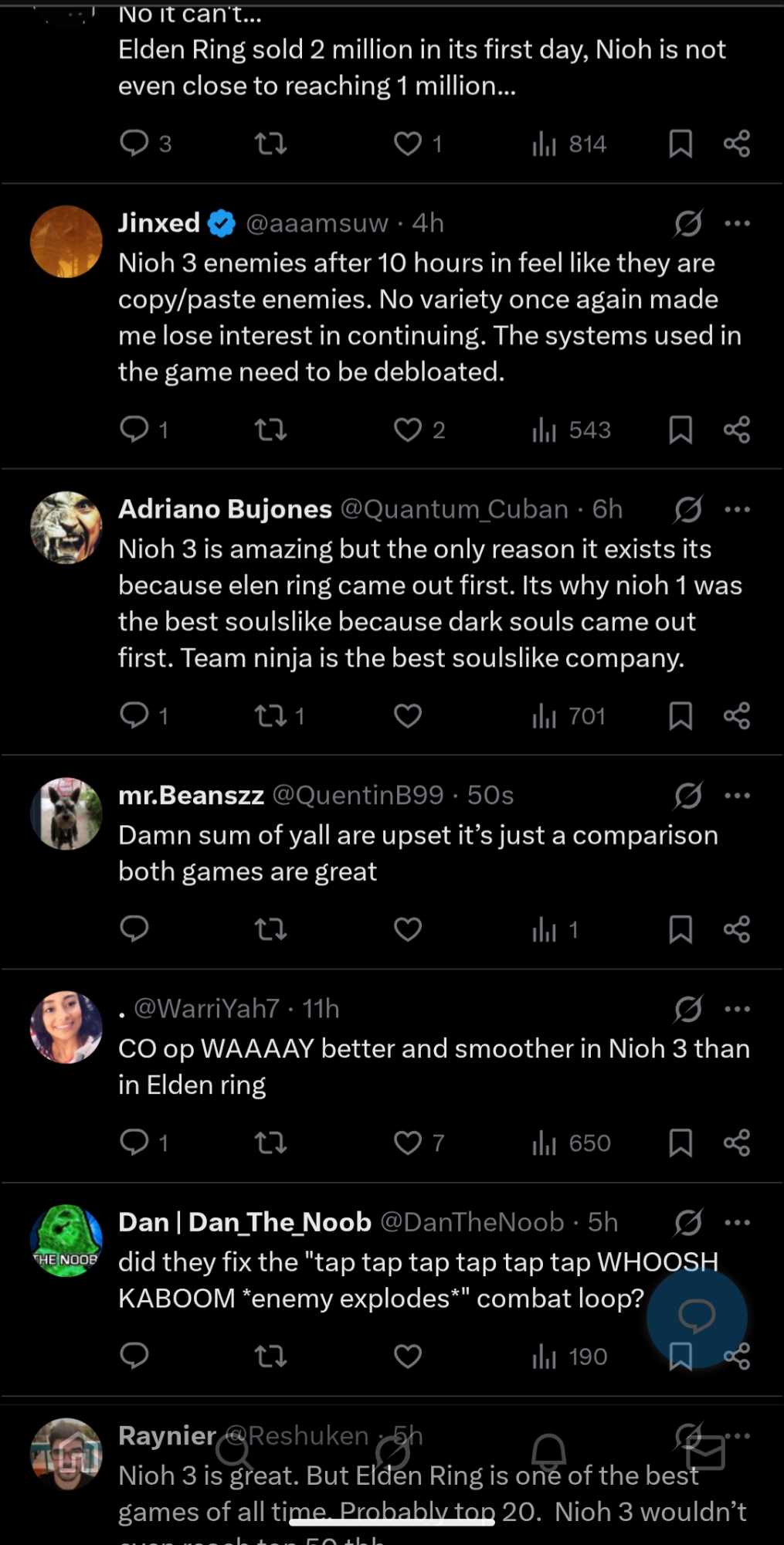The width and height of the screenshot is (784, 1545).
Task: Like Jinxed's tweet about Nioh 3 enemies
Action: [408, 430]
